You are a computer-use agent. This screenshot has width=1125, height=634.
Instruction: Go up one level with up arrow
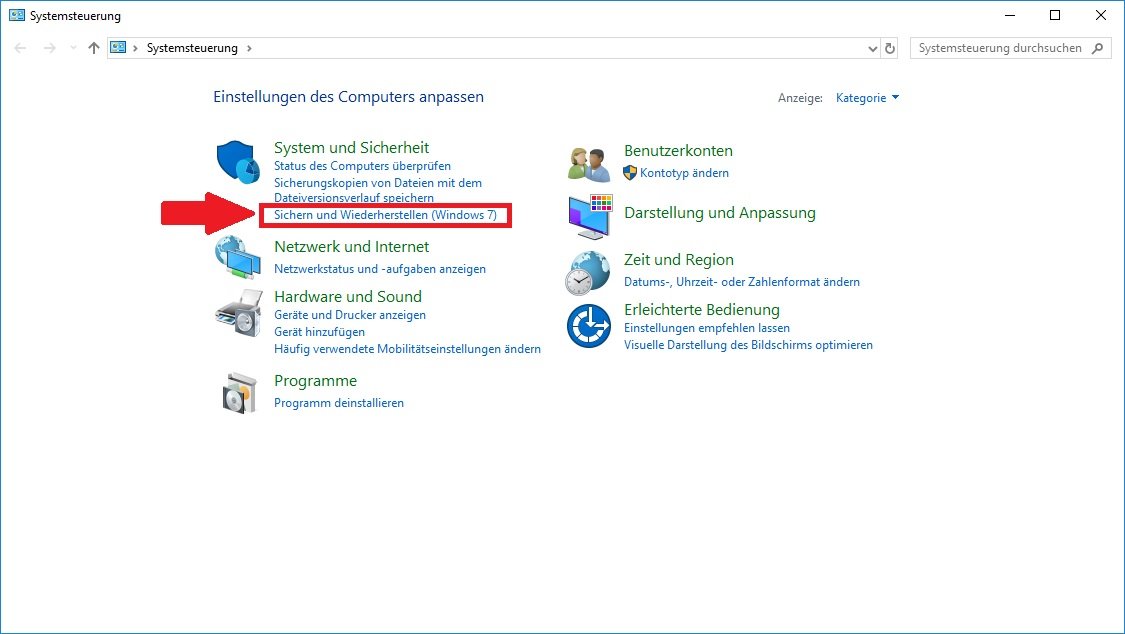93,48
